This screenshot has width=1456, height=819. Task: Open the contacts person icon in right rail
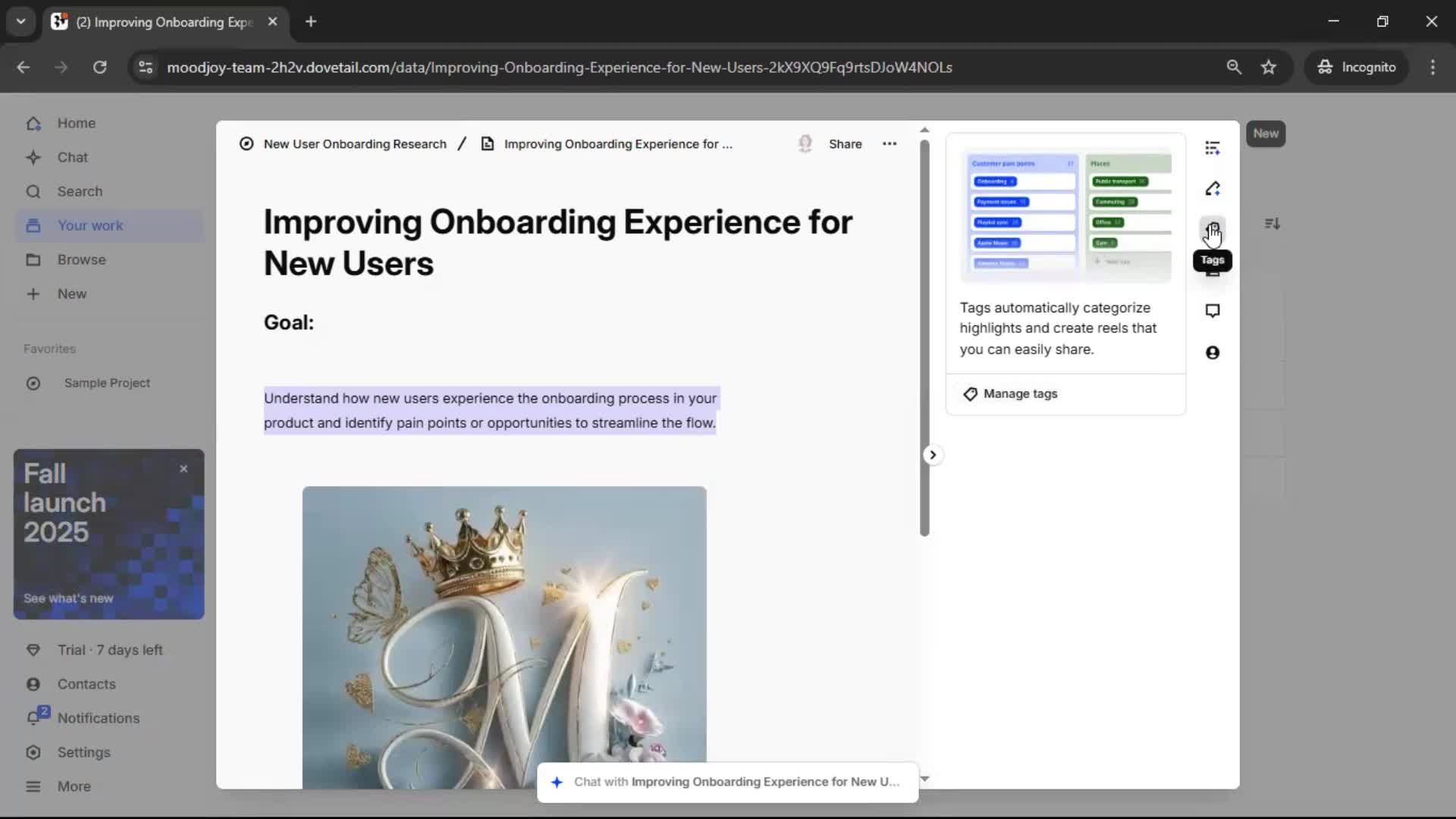pos(1213,353)
